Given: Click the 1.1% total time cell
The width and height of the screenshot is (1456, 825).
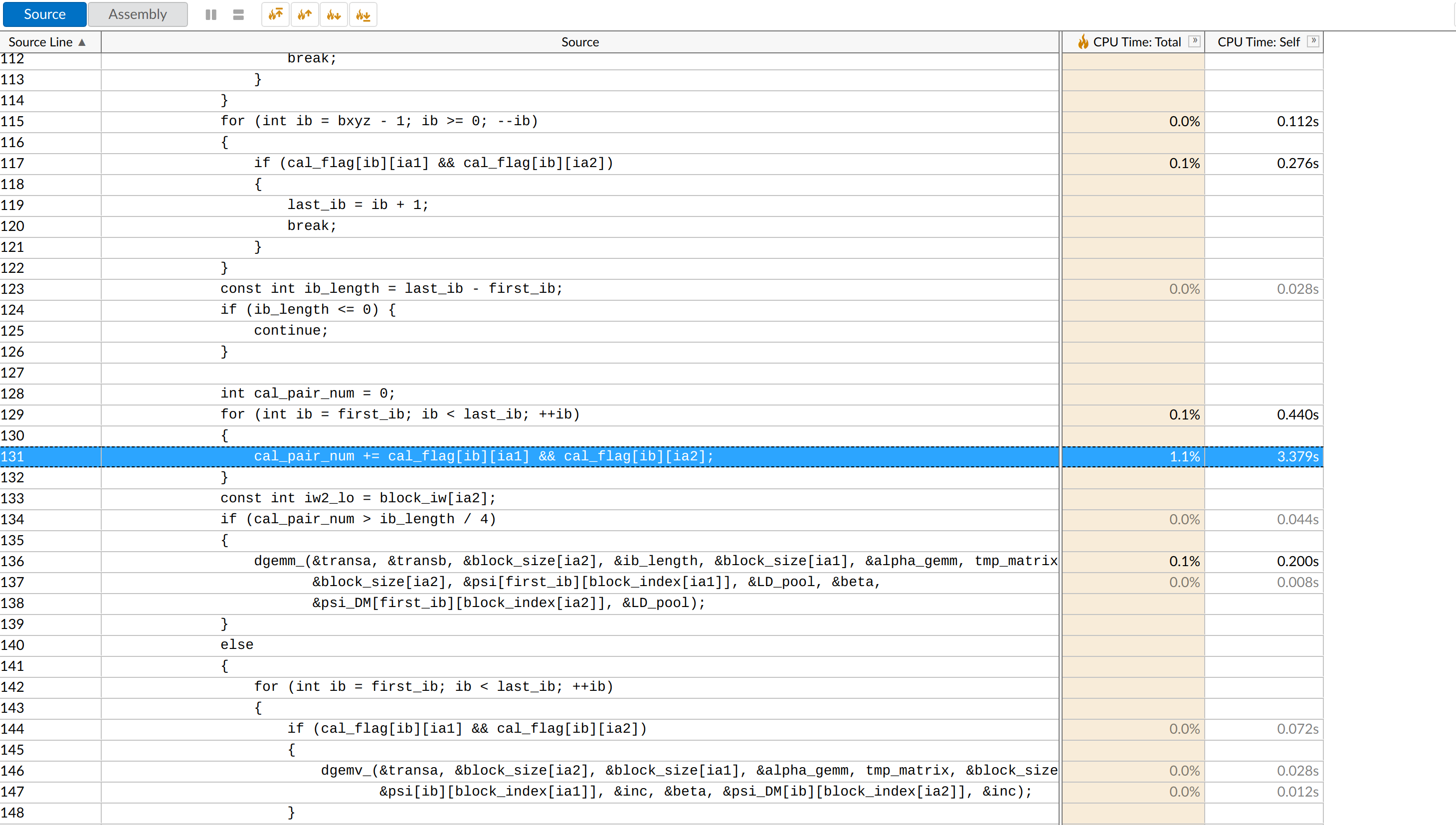Looking at the screenshot, I should click(1184, 457).
